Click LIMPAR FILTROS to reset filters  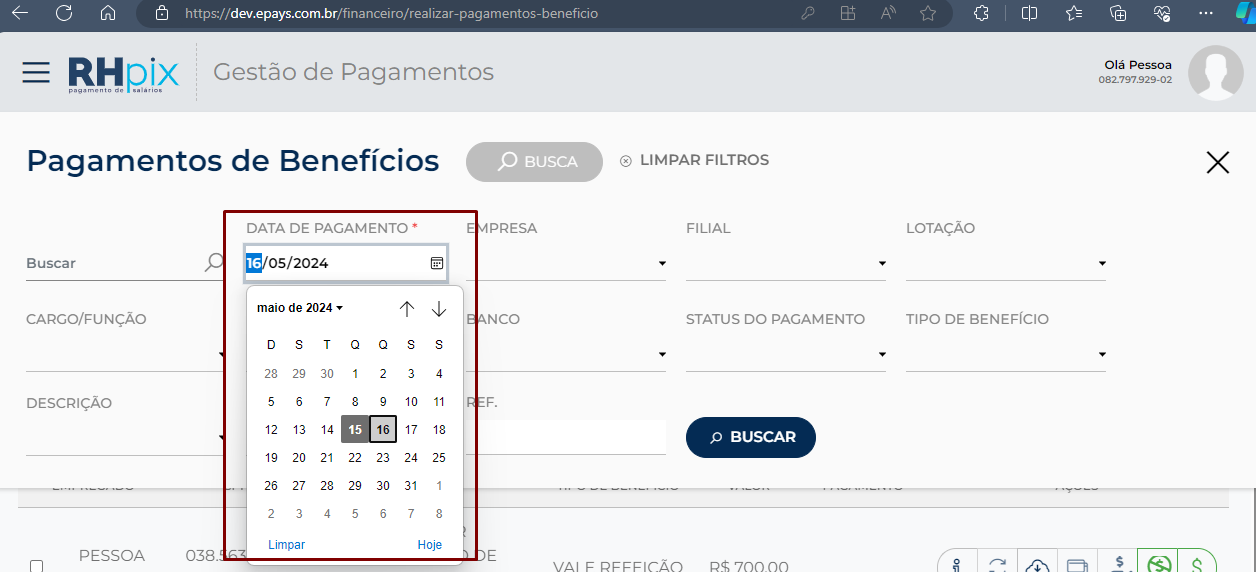tap(694, 160)
